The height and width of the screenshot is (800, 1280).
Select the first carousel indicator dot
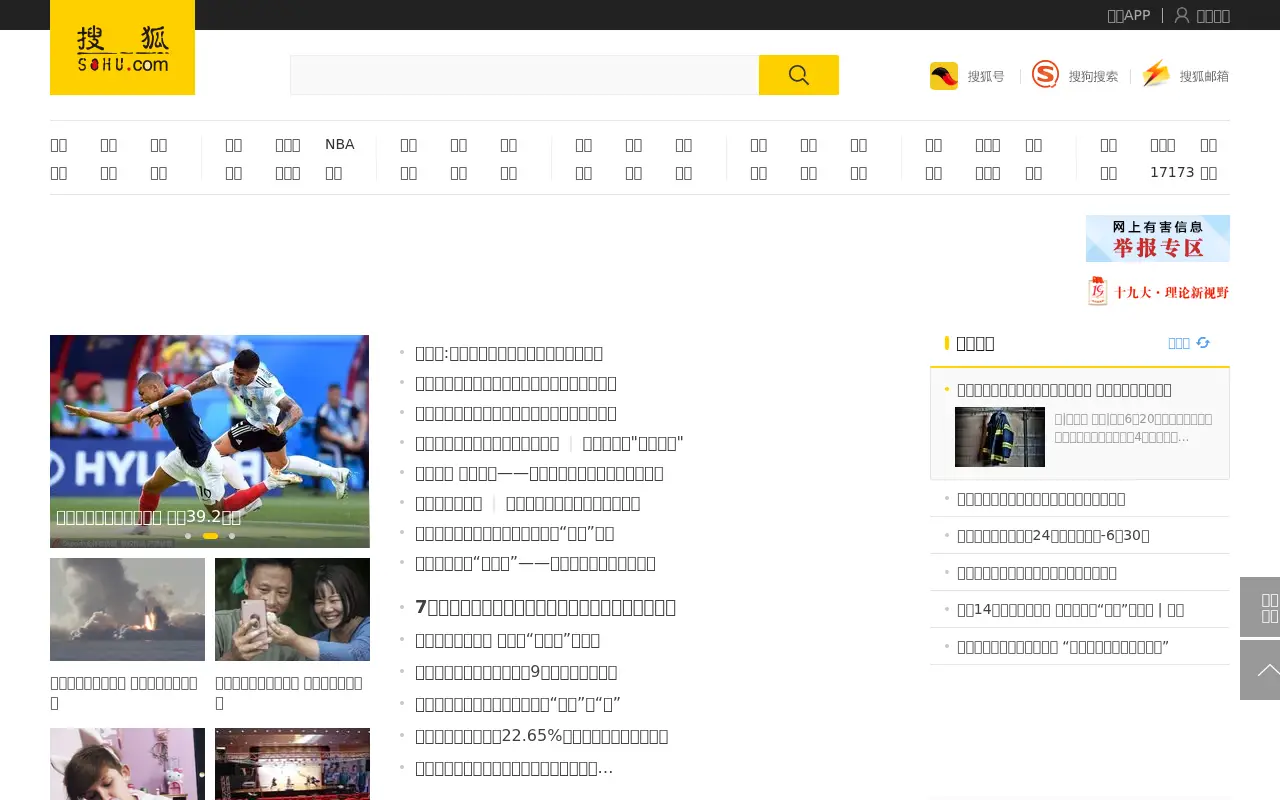tap(188, 536)
